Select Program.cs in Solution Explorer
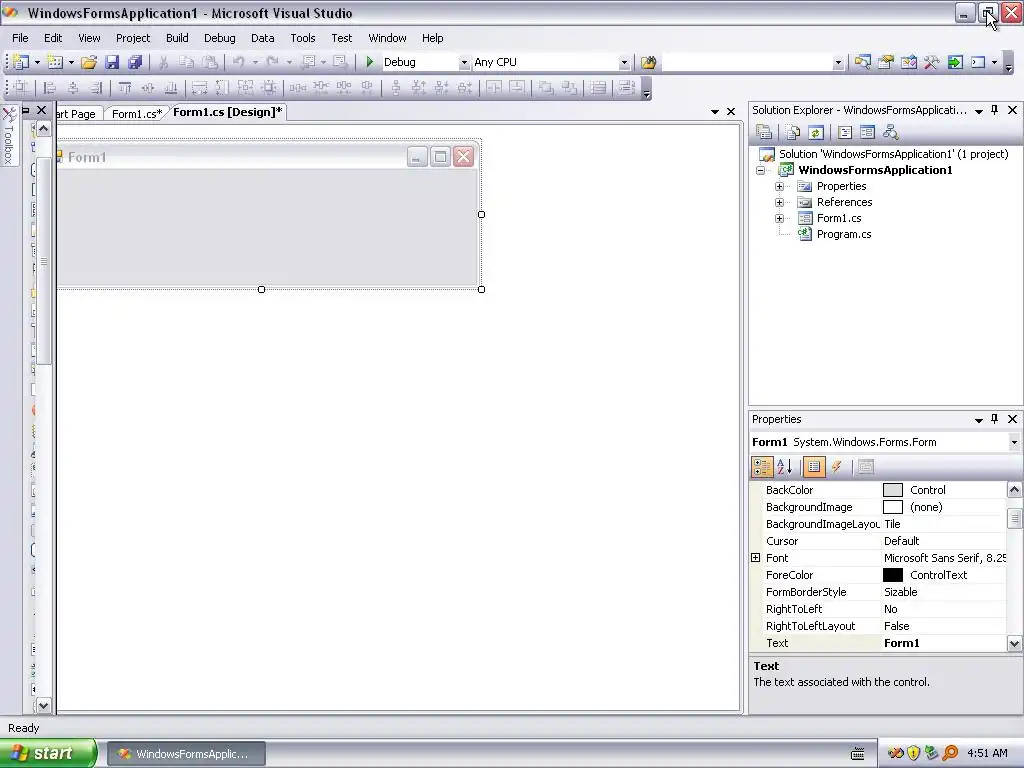Viewport: 1024px width, 768px height. pos(844,234)
